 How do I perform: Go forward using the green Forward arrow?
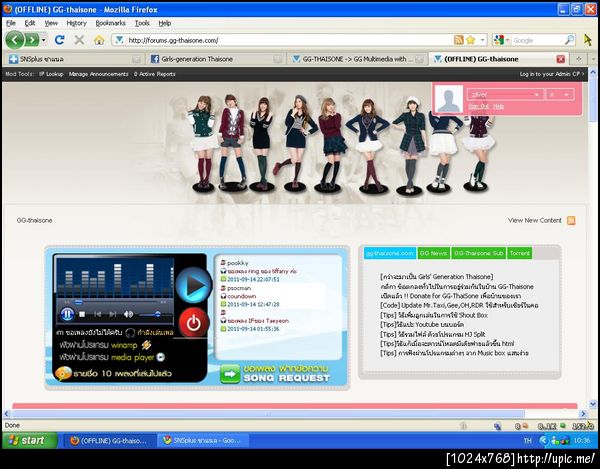click(x=33, y=40)
